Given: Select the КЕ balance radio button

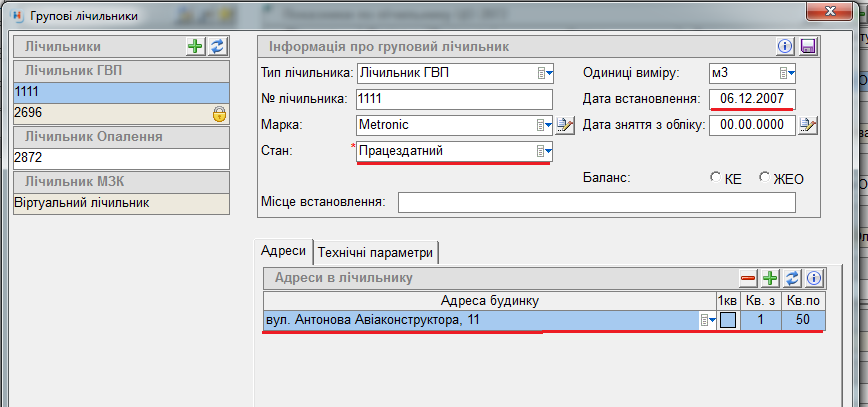Looking at the screenshot, I should point(715,178).
